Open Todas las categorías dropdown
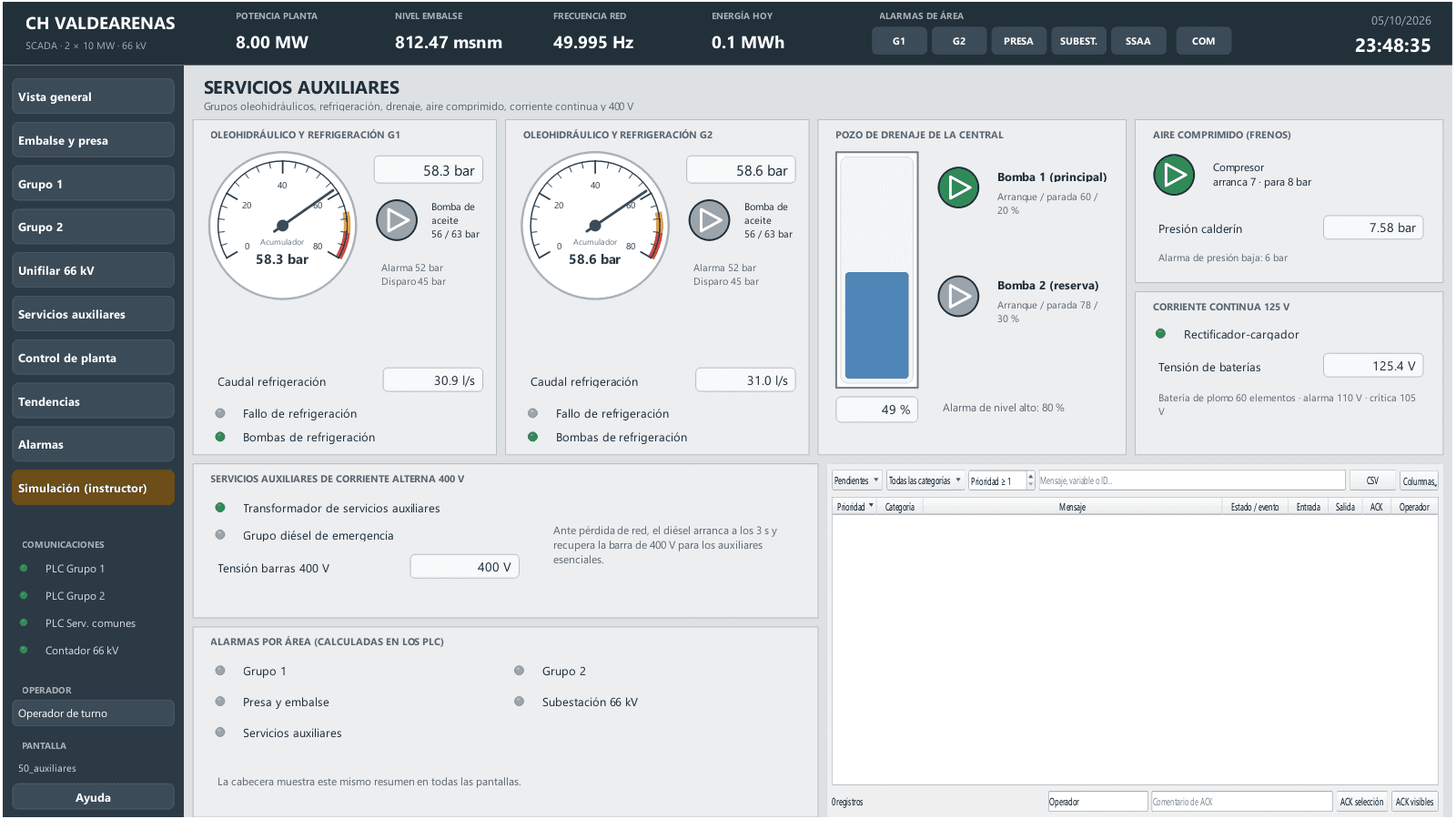Image resolution: width=1456 pixels, height=819 pixels. [925, 480]
